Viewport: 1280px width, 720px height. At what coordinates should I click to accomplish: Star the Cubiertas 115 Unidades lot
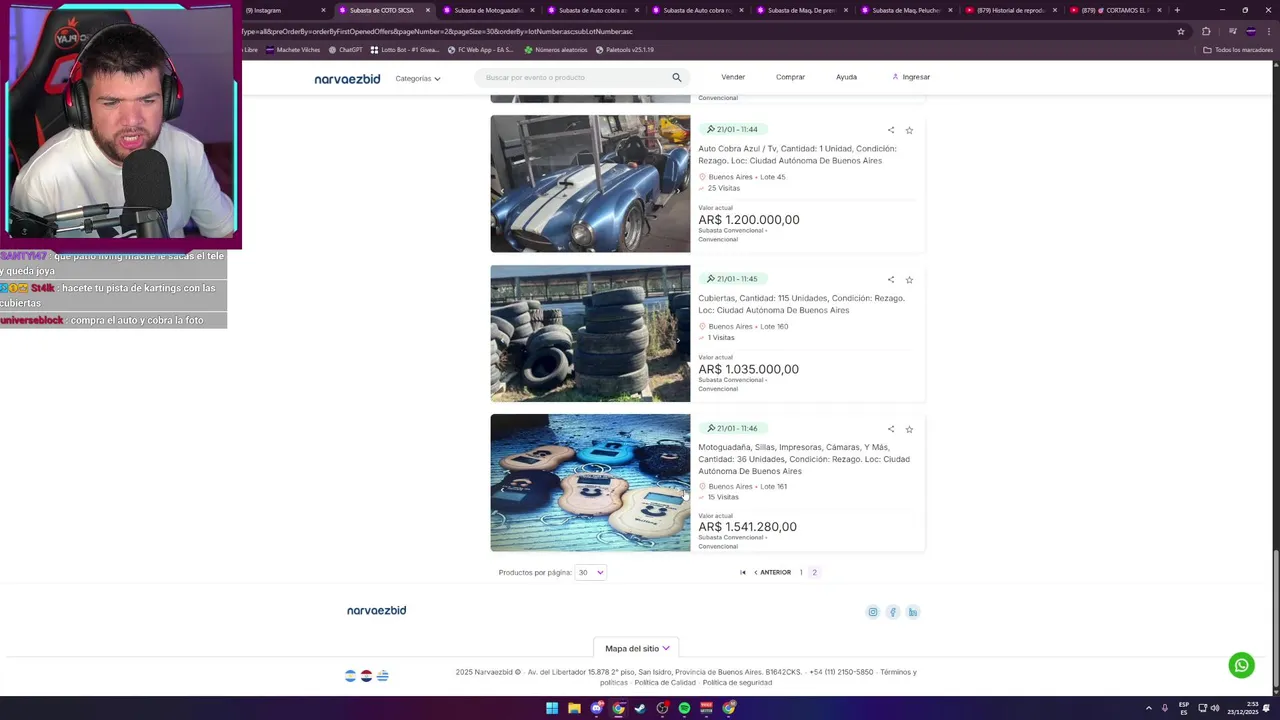[x=909, y=280]
